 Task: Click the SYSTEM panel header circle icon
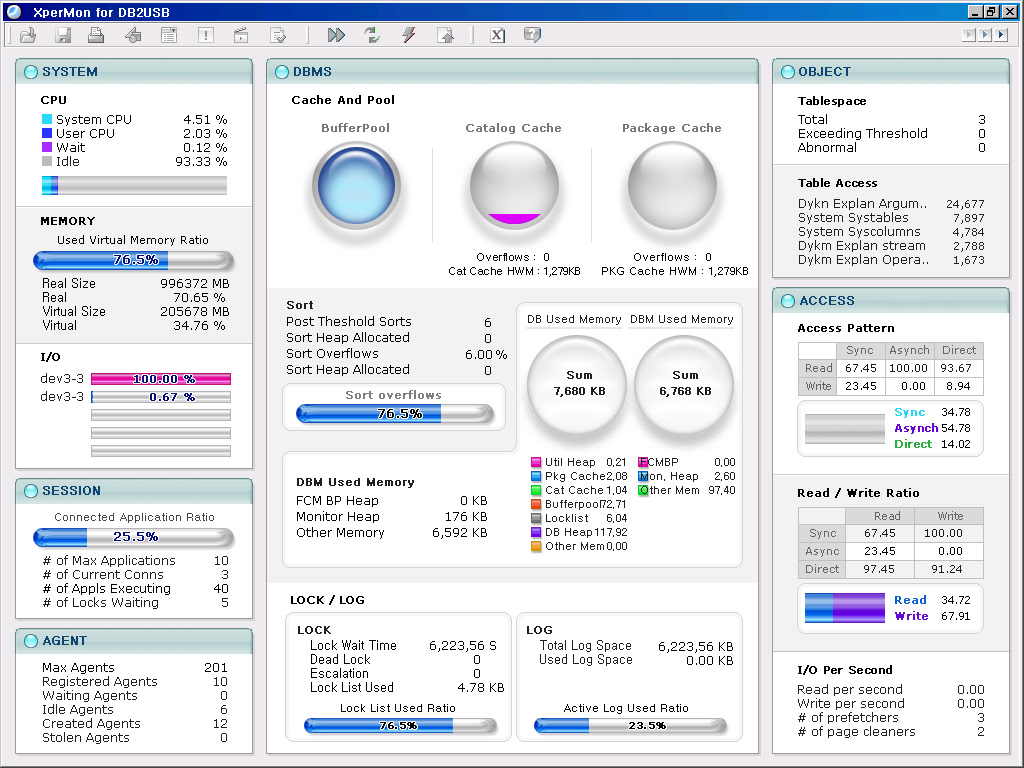pos(31,72)
